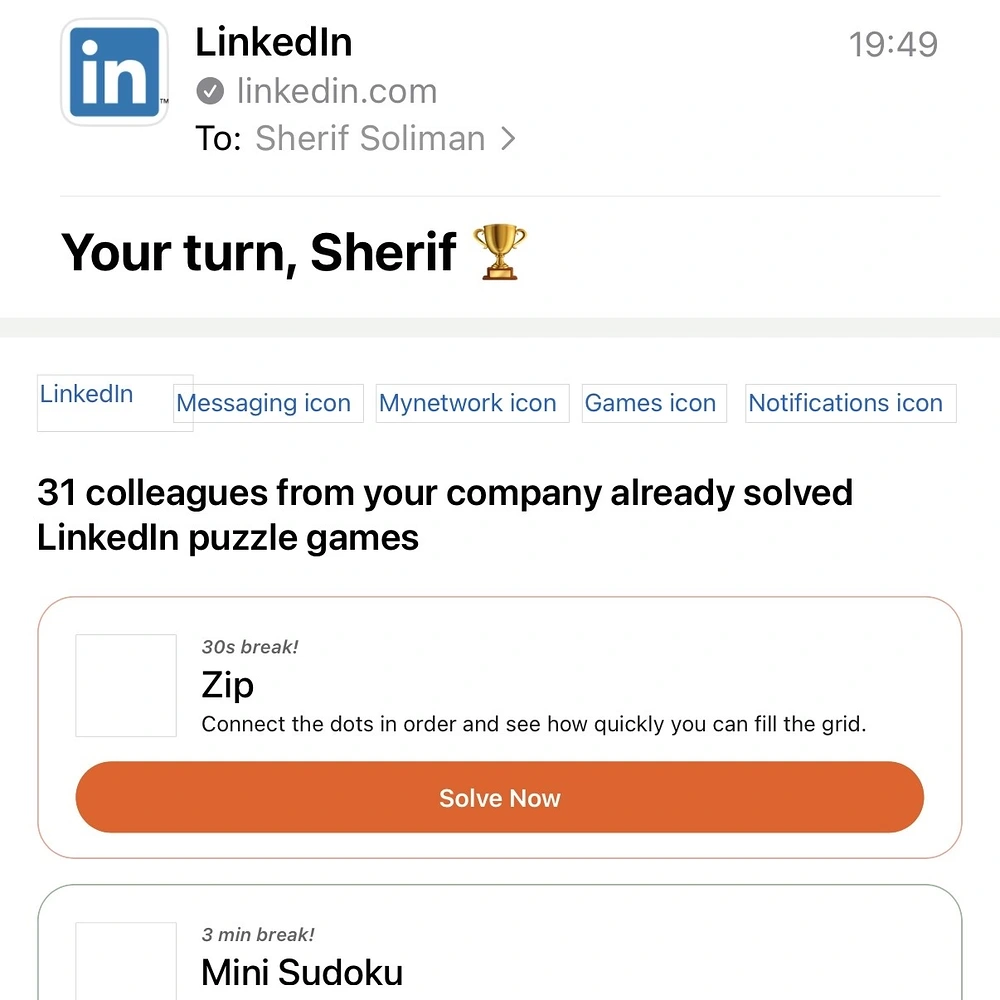Screen dimensions: 1000x1000
Task: Open the Games icon link
Action: coord(651,403)
